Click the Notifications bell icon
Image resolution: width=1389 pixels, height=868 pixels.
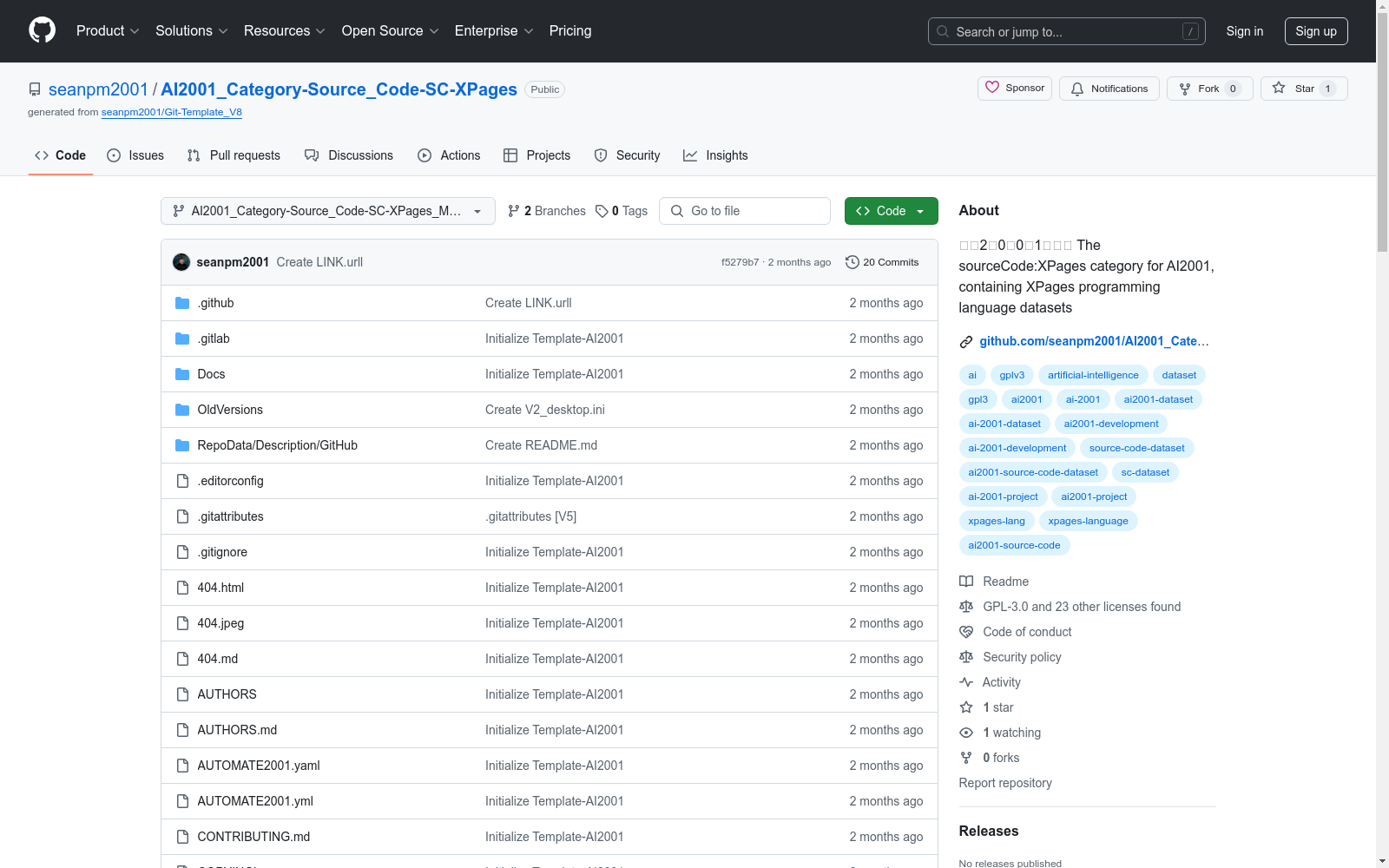1077,89
